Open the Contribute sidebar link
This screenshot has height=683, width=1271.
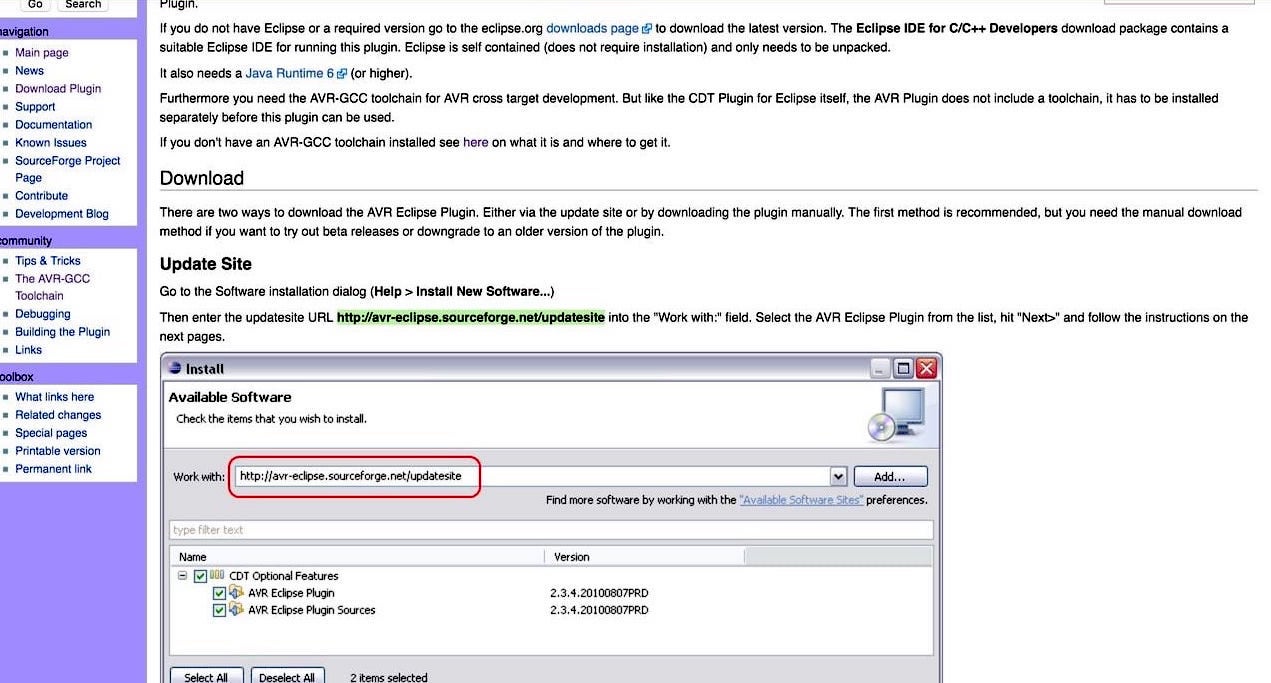point(41,196)
